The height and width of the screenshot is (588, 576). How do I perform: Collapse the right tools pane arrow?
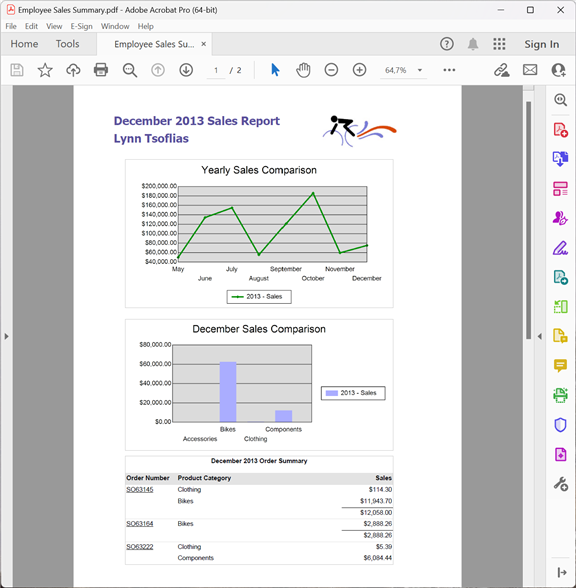tap(540, 336)
